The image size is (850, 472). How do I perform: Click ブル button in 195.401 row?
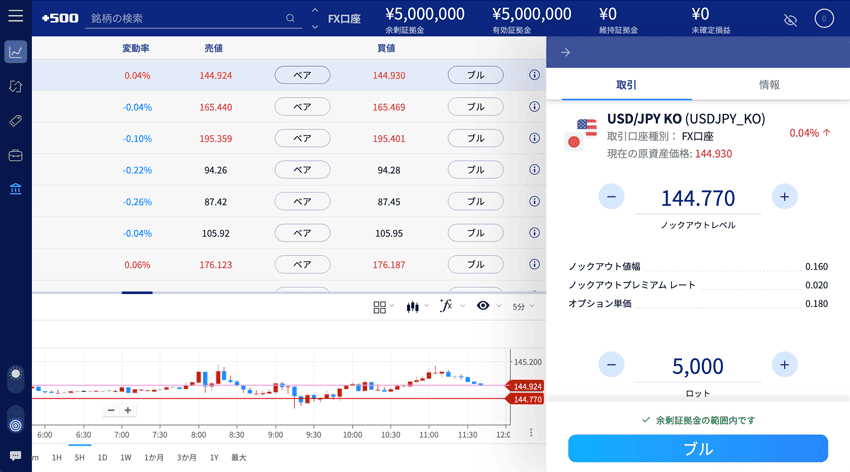point(475,138)
